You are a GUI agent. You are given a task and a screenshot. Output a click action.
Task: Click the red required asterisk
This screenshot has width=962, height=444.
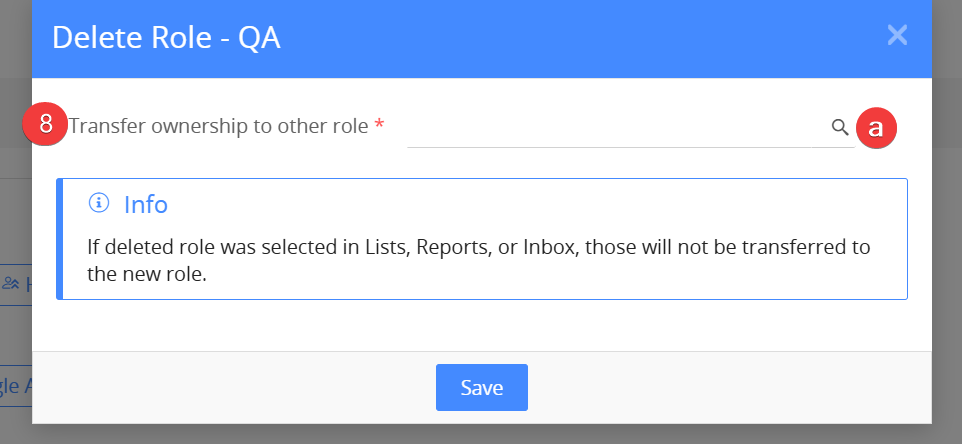point(379,124)
